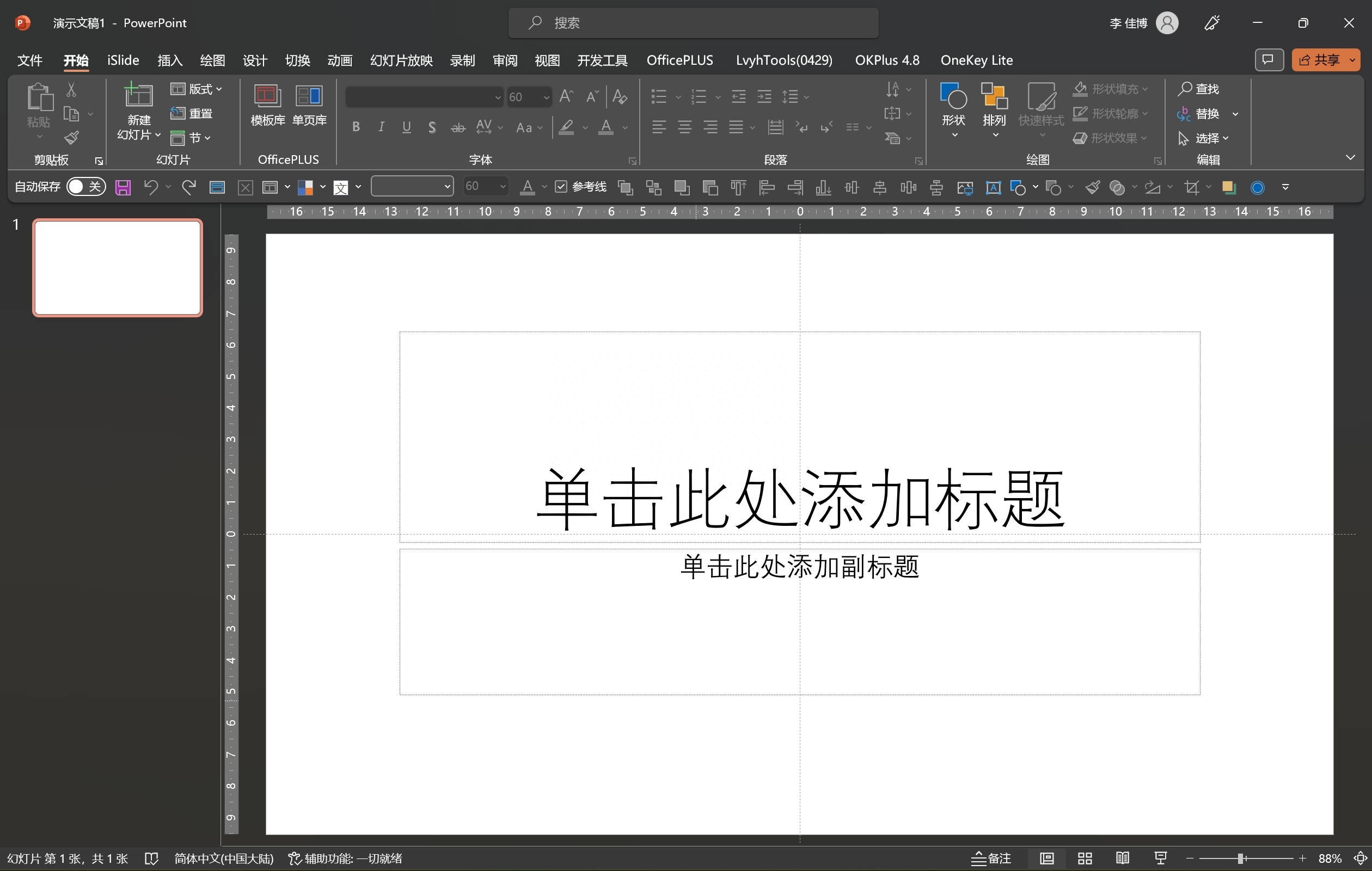
Task: Expand the 节 section dropdown
Action: 191,138
